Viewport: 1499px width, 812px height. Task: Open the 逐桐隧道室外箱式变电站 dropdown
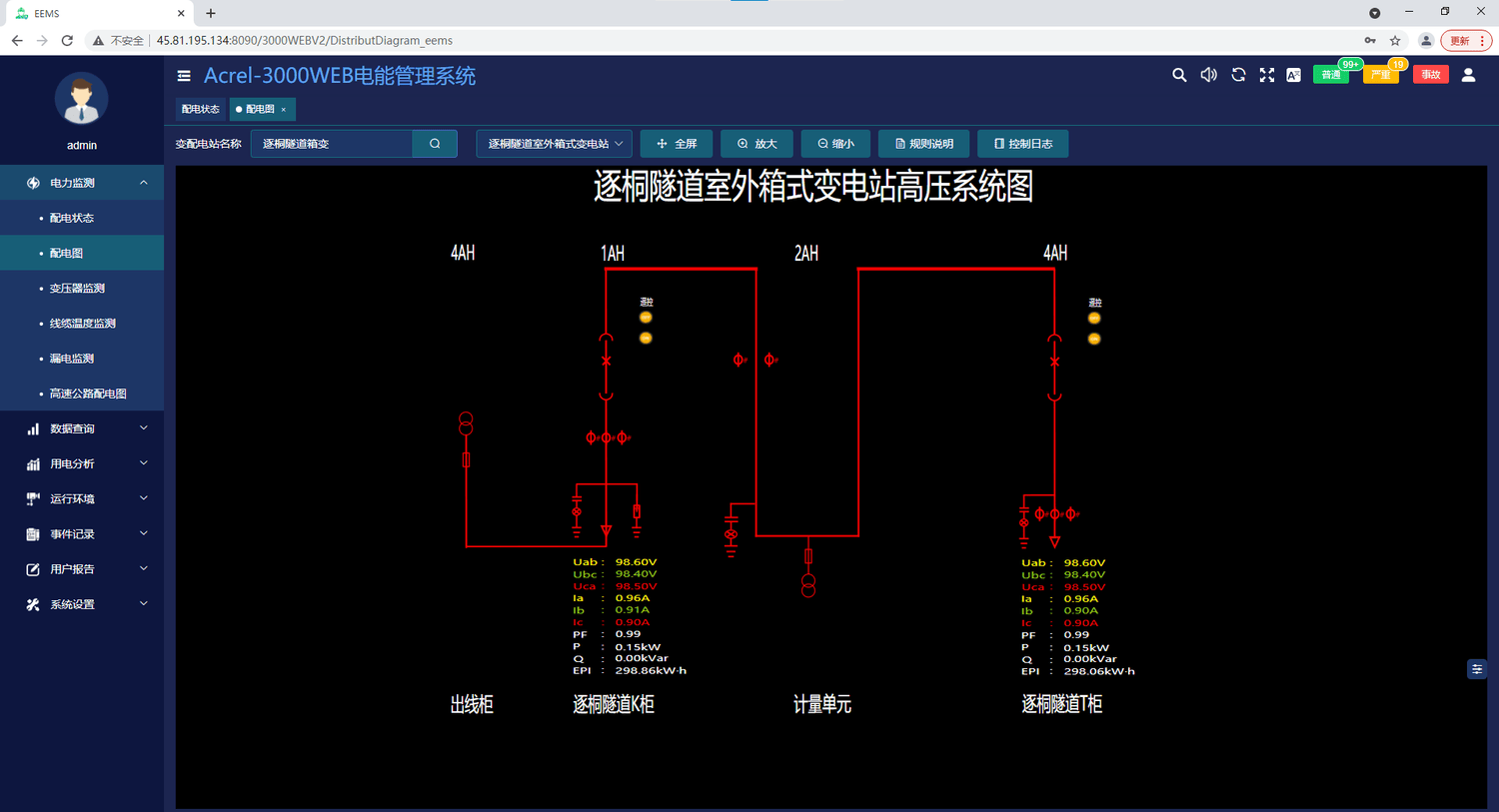554,144
